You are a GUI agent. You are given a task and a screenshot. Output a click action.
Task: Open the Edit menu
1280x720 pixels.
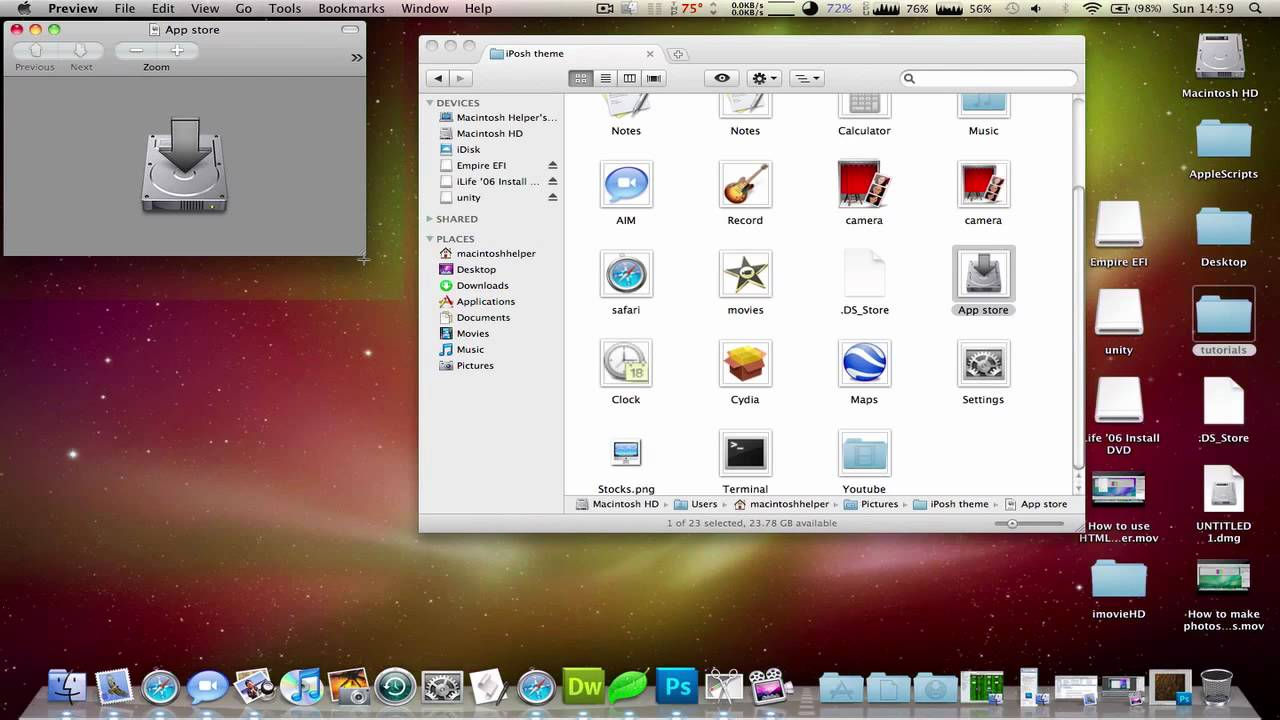point(163,8)
